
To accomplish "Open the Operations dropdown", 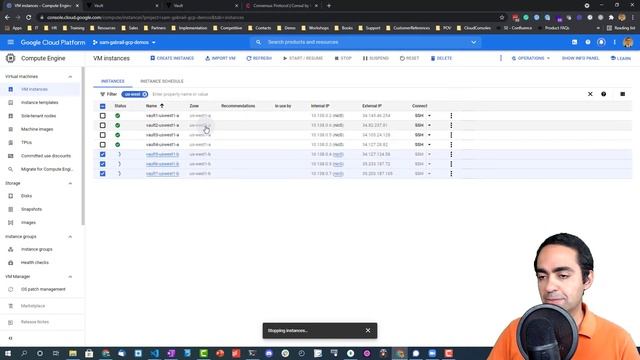I will [x=531, y=58].
